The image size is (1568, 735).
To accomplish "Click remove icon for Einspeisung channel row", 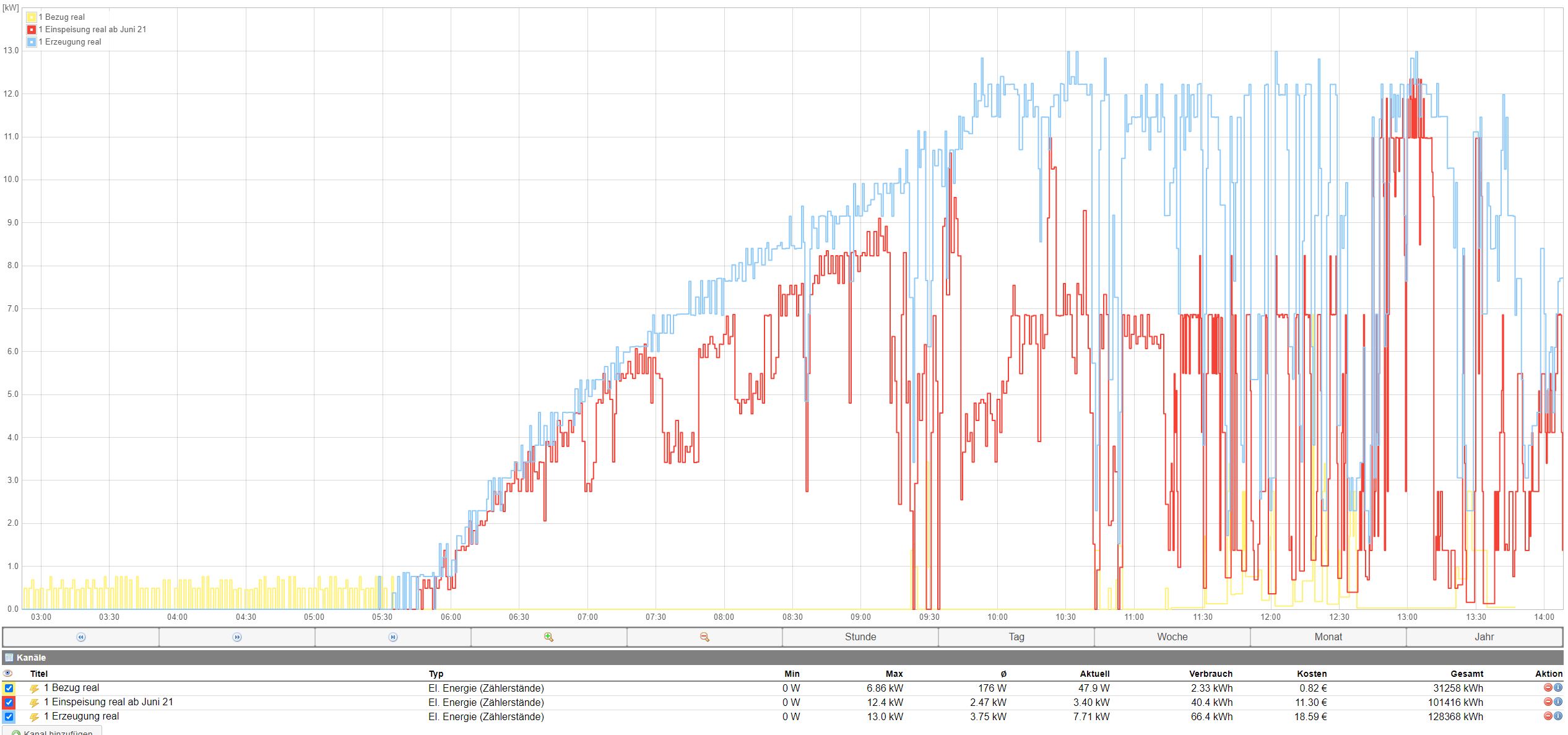I will [x=1548, y=702].
